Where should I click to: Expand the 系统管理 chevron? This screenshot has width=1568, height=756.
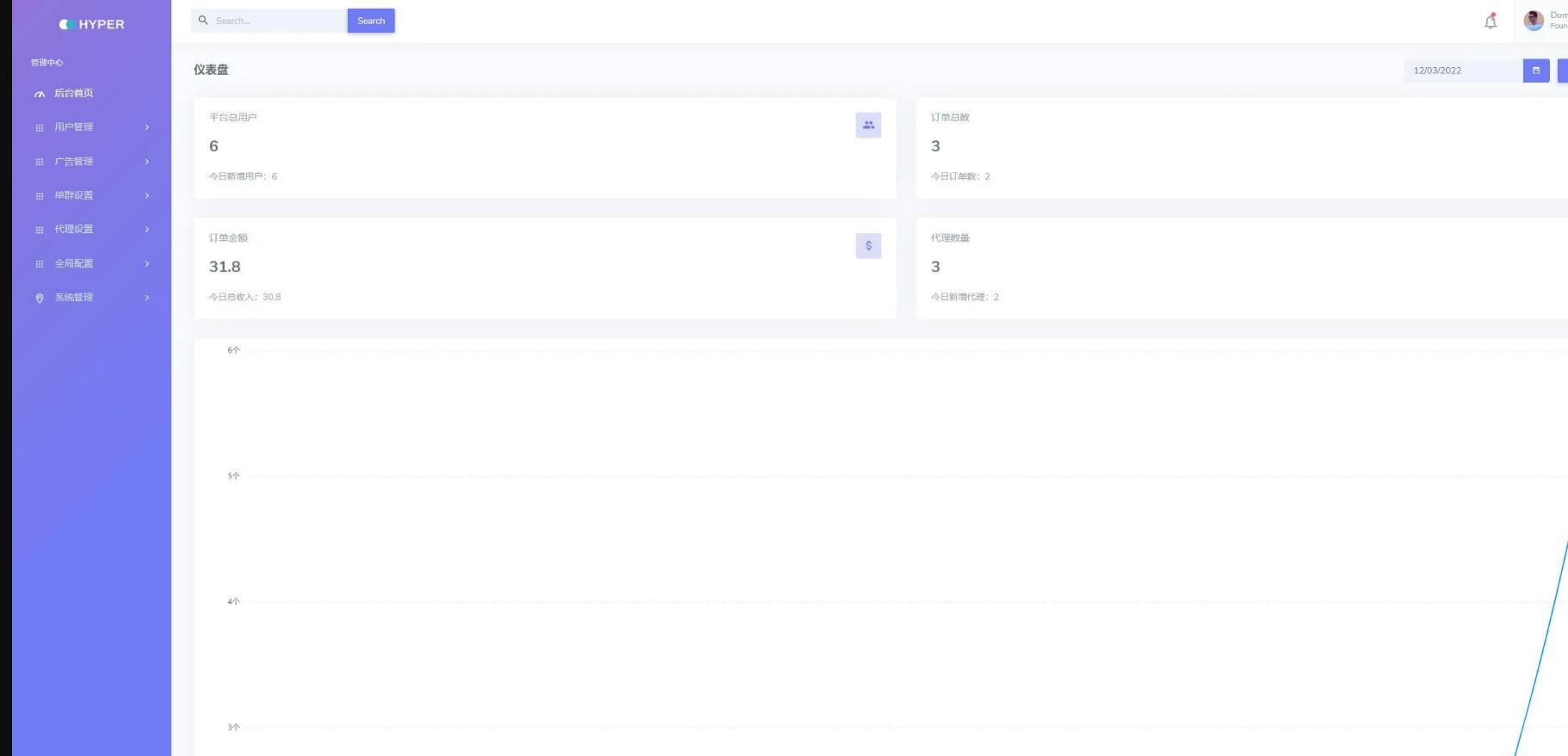(147, 298)
